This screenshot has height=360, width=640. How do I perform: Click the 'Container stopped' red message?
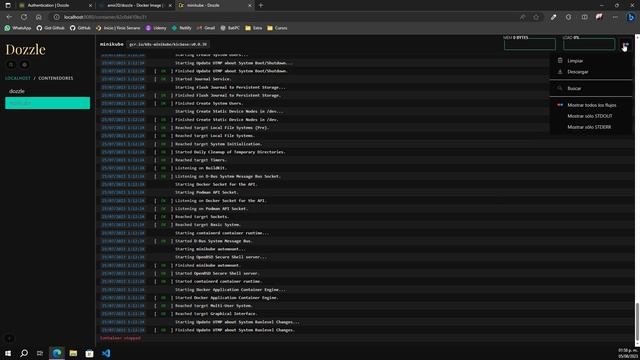click(120, 338)
